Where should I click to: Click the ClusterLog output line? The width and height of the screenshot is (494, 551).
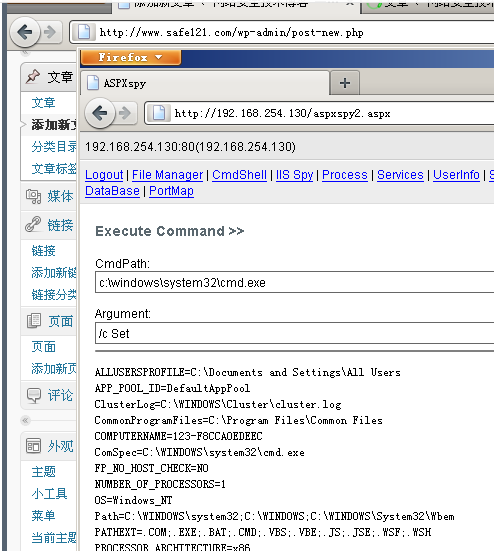pos(218,404)
